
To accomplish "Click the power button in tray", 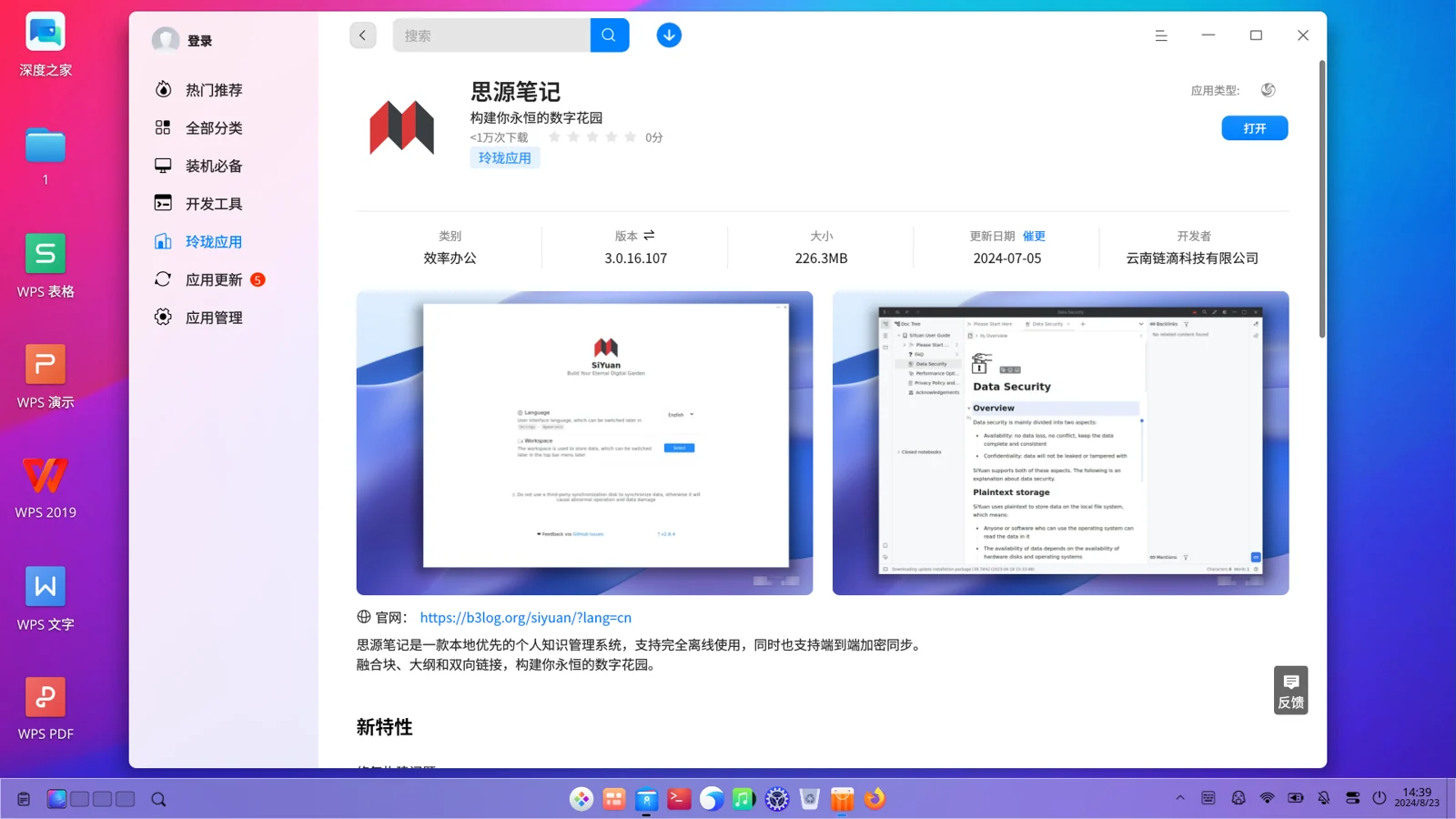I will tap(1380, 798).
